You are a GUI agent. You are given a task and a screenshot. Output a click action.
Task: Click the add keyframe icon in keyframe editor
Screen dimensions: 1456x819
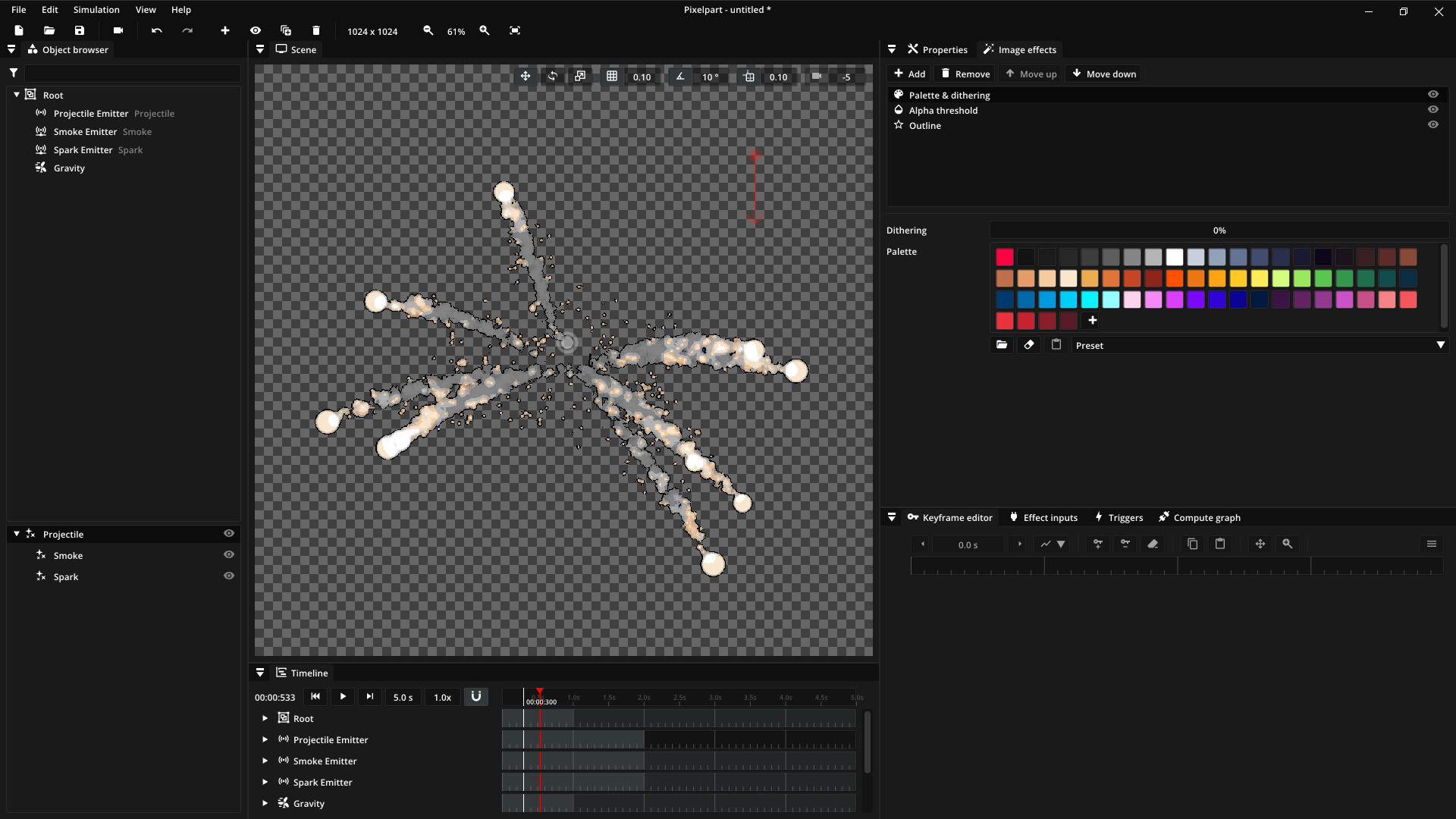(1097, 544)
